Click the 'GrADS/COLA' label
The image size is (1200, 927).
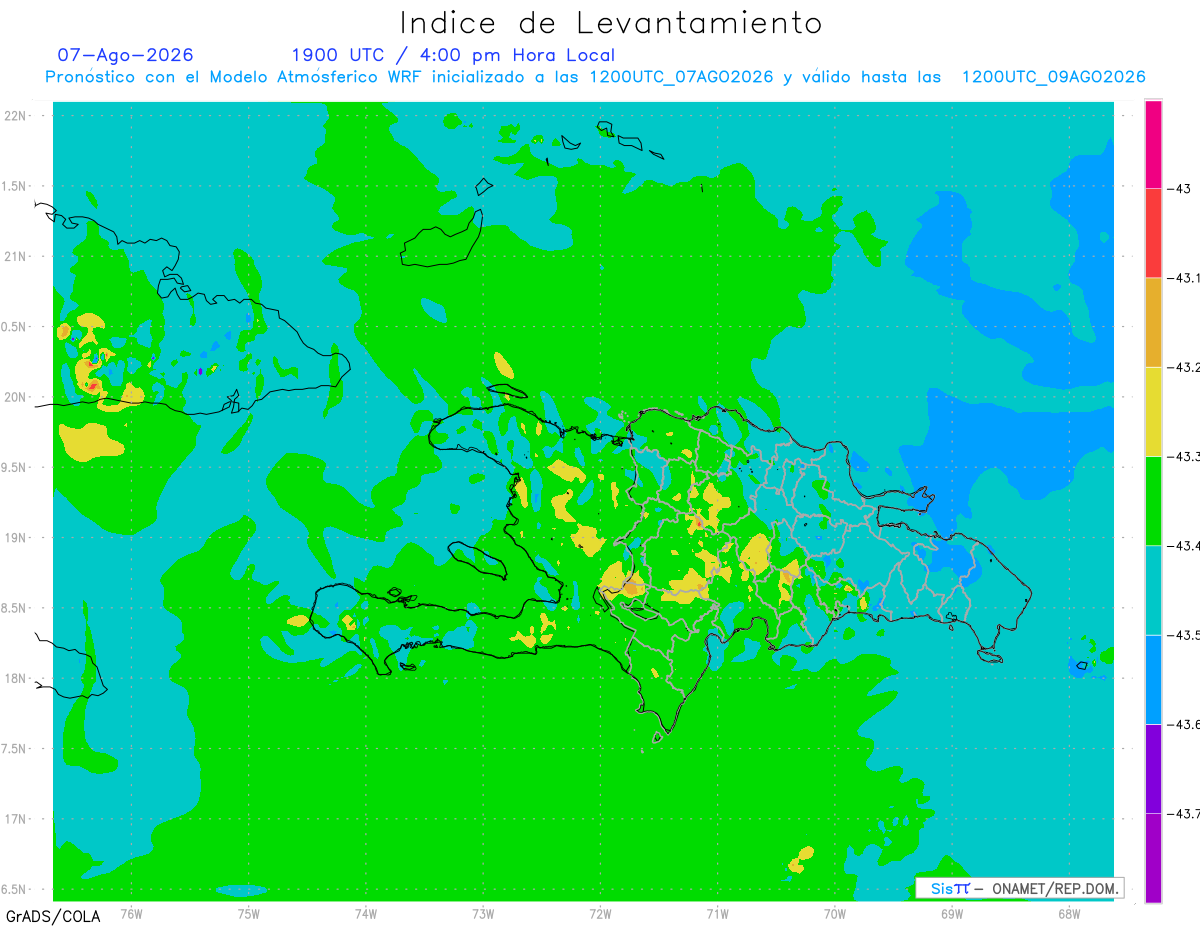pos(53,916)
